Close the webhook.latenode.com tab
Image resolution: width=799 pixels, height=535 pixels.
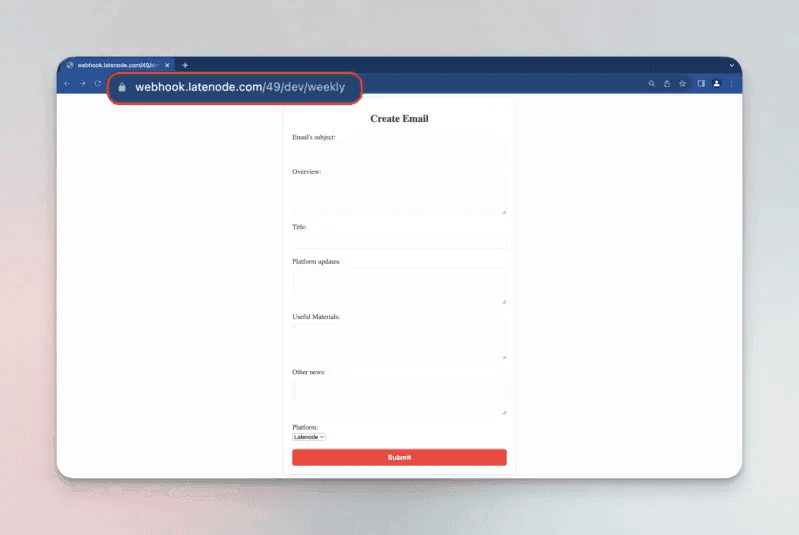coord(168,65)
